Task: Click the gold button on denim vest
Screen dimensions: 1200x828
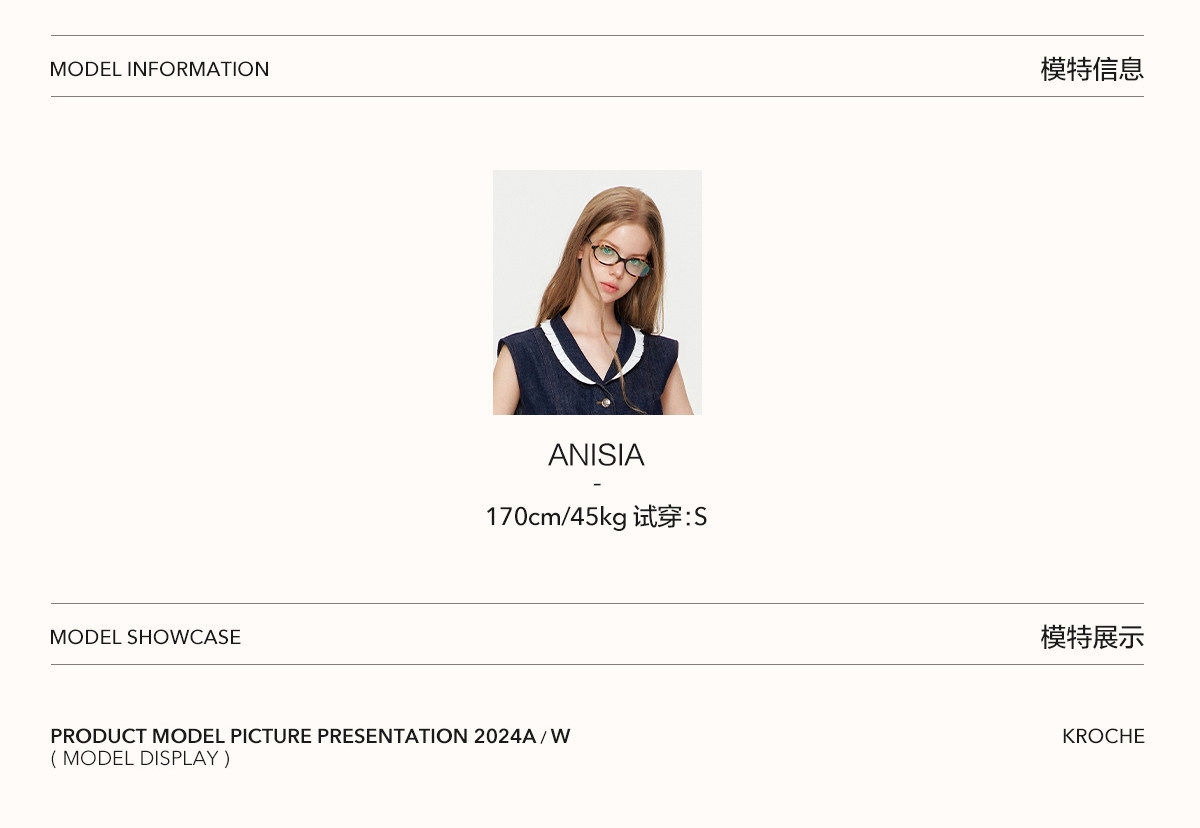Action: click(x=603, y=402)
